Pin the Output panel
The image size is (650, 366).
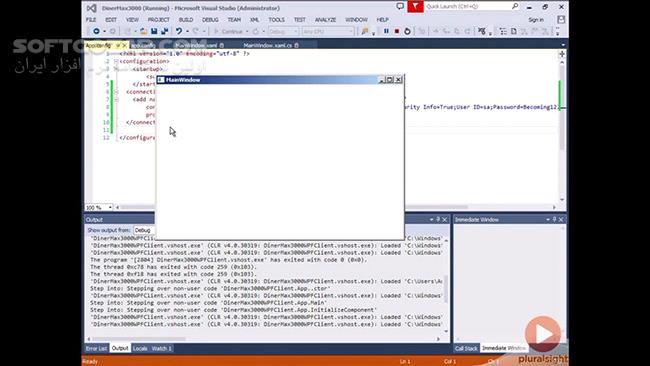click(x=438, y=219)
